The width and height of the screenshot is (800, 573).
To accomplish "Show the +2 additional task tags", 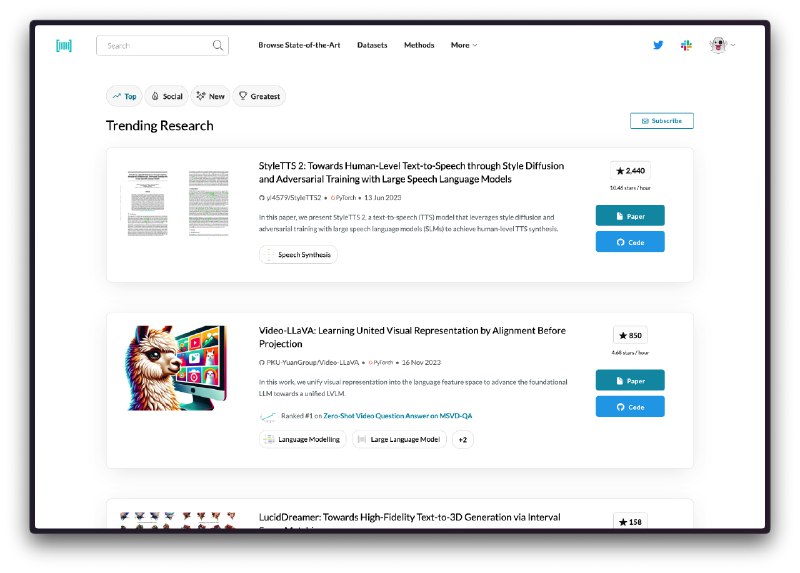I will click(x=463, y=439).
